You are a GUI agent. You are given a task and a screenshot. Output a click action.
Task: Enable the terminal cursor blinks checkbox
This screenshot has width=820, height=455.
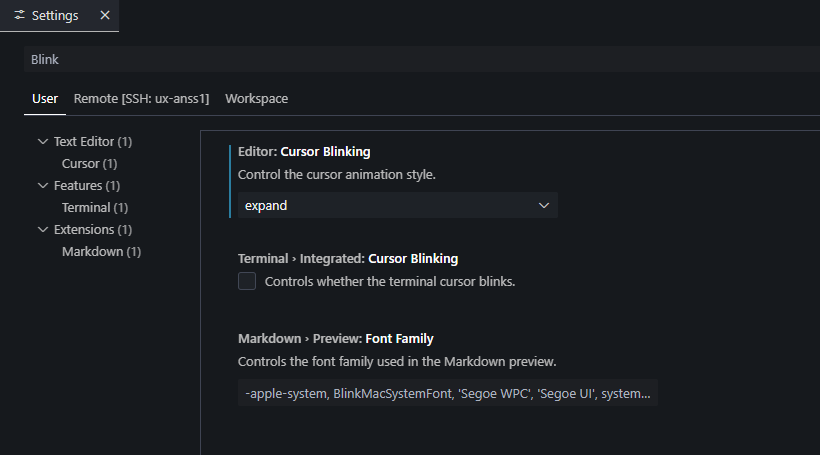pyautogui.click(x=247, y=281)
